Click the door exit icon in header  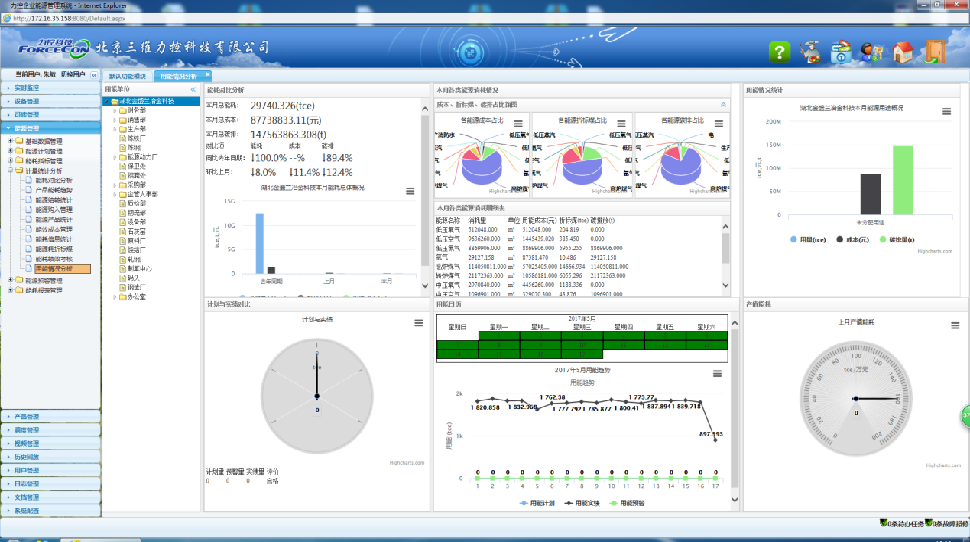point(934,52)
